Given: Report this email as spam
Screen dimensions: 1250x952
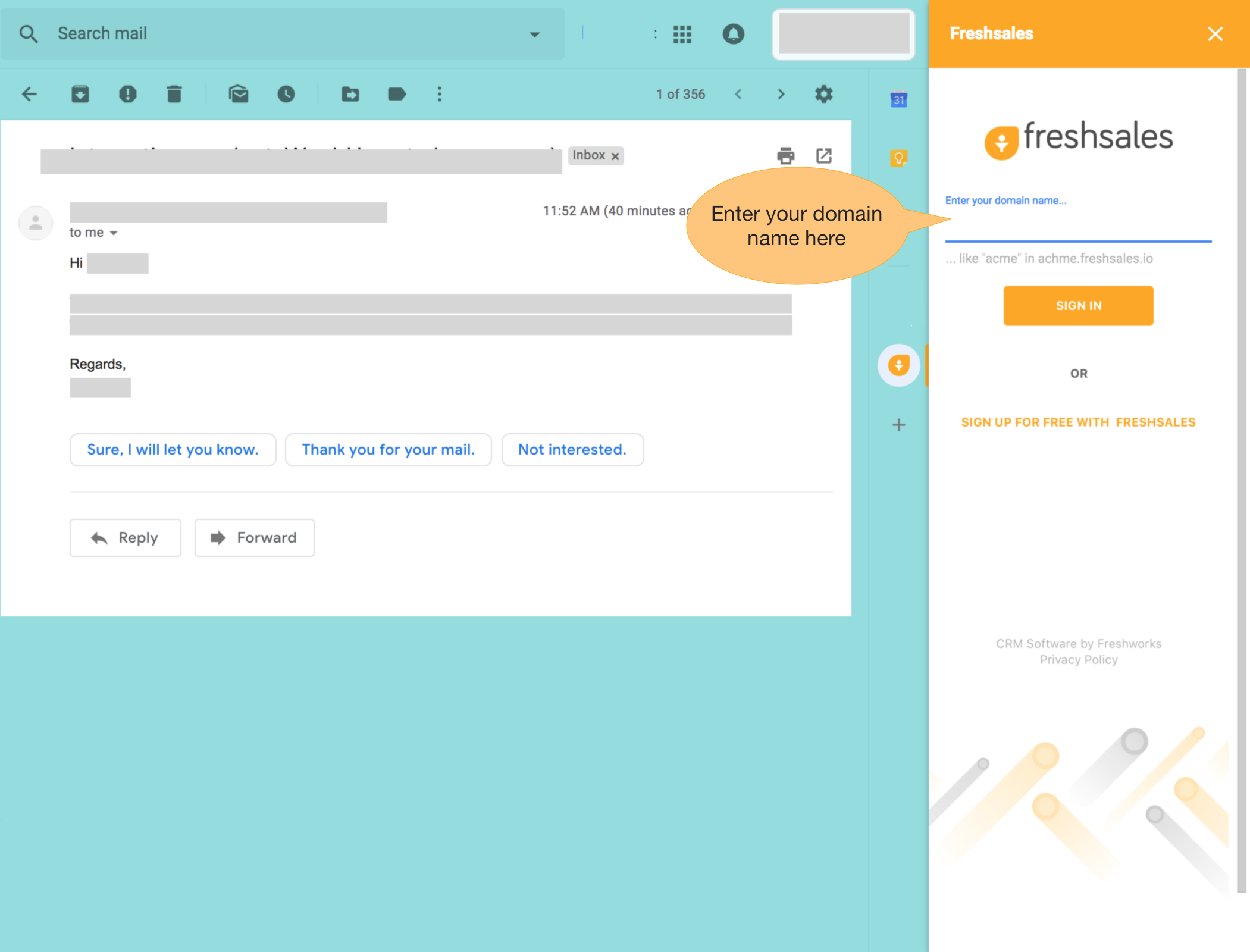Looking at the screenshot, I should click(x=127, y=94).
